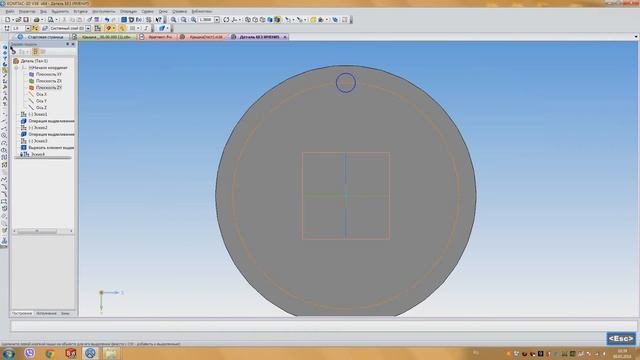Click the Деталь root node in the model tree

tap(31, 61)
